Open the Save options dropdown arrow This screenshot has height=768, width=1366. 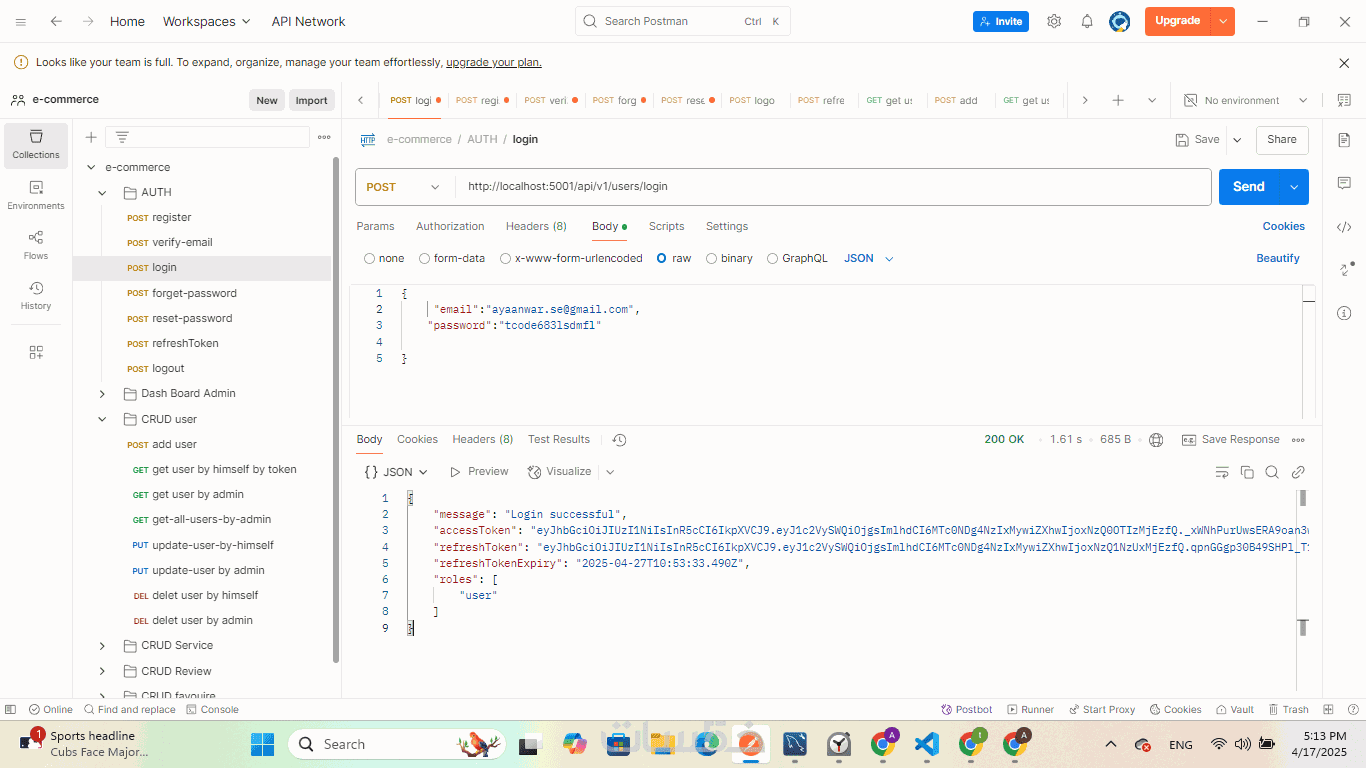1237,140
